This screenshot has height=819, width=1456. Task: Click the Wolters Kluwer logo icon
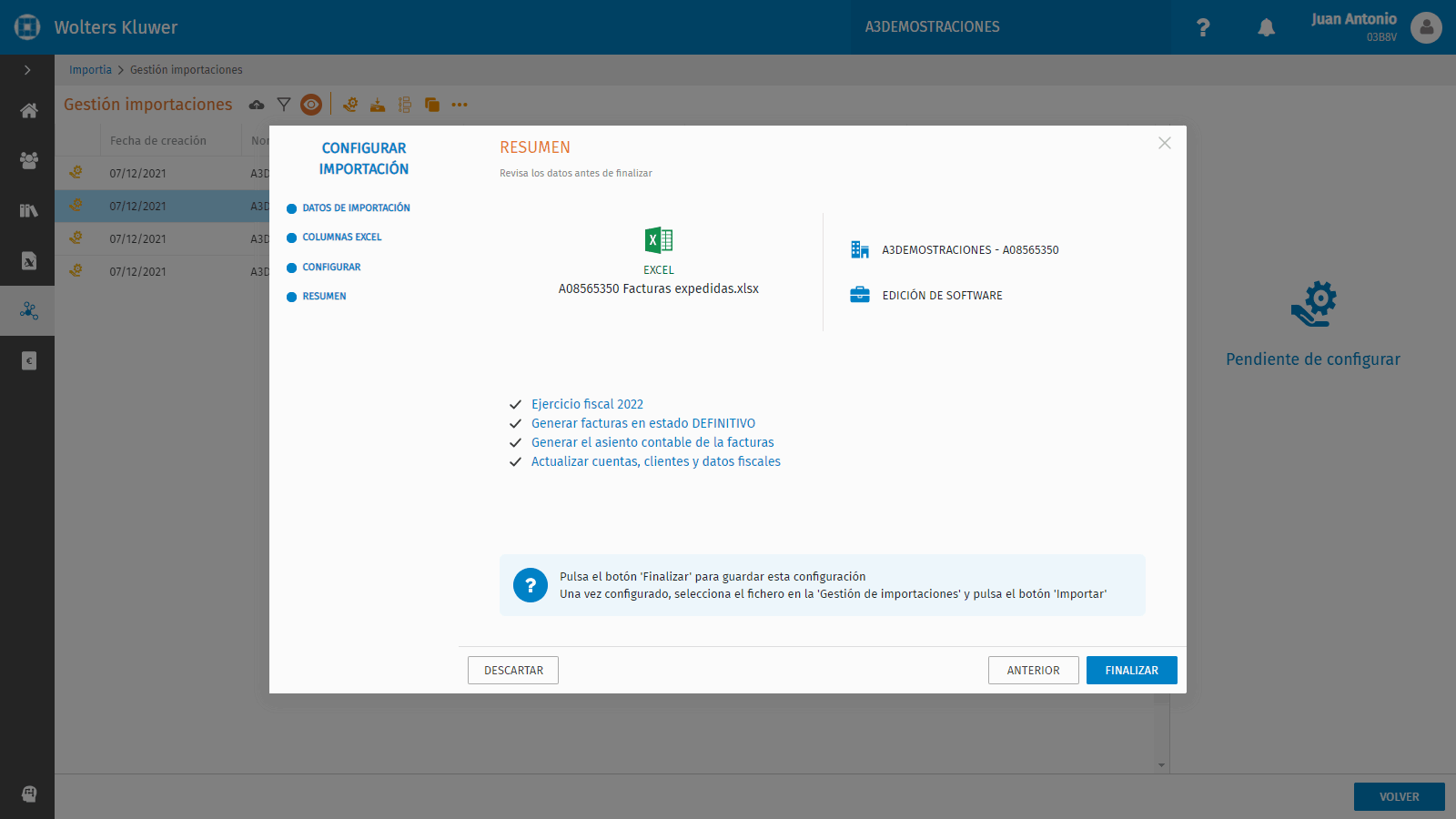coord(27,27)
